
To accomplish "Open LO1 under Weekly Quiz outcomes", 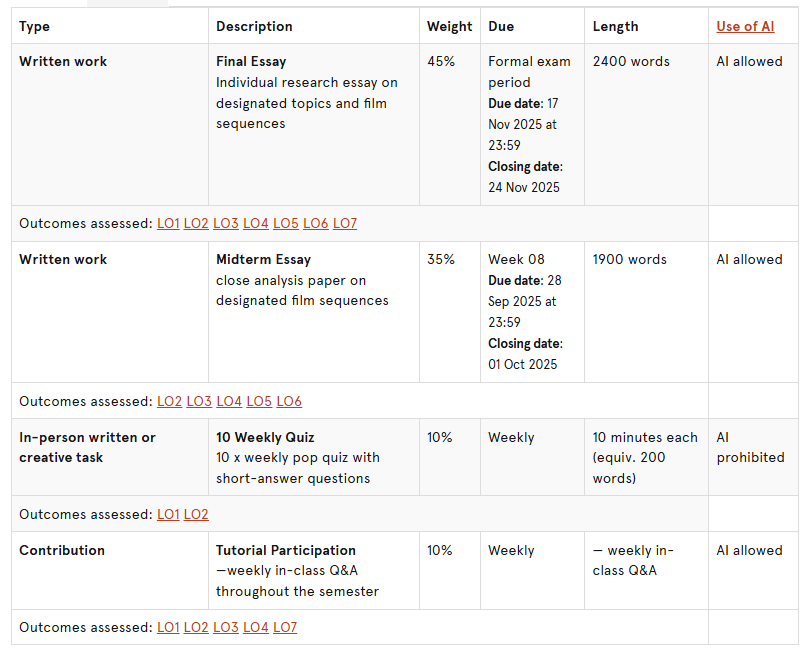I will [x=168, y=514].
